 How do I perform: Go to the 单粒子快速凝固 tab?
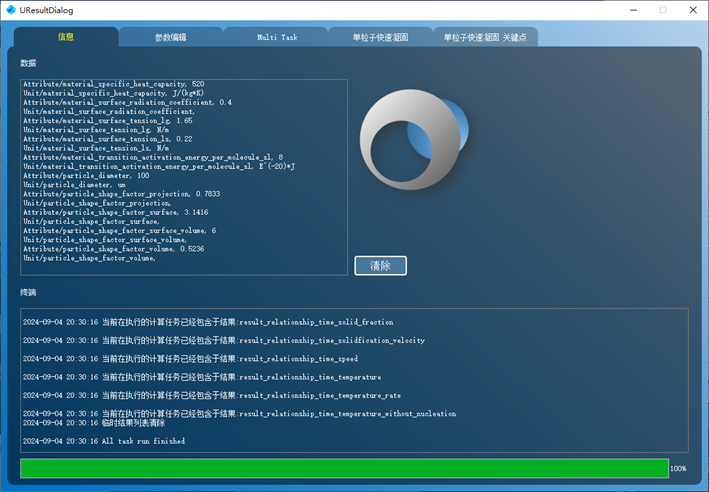click(381, 37)
